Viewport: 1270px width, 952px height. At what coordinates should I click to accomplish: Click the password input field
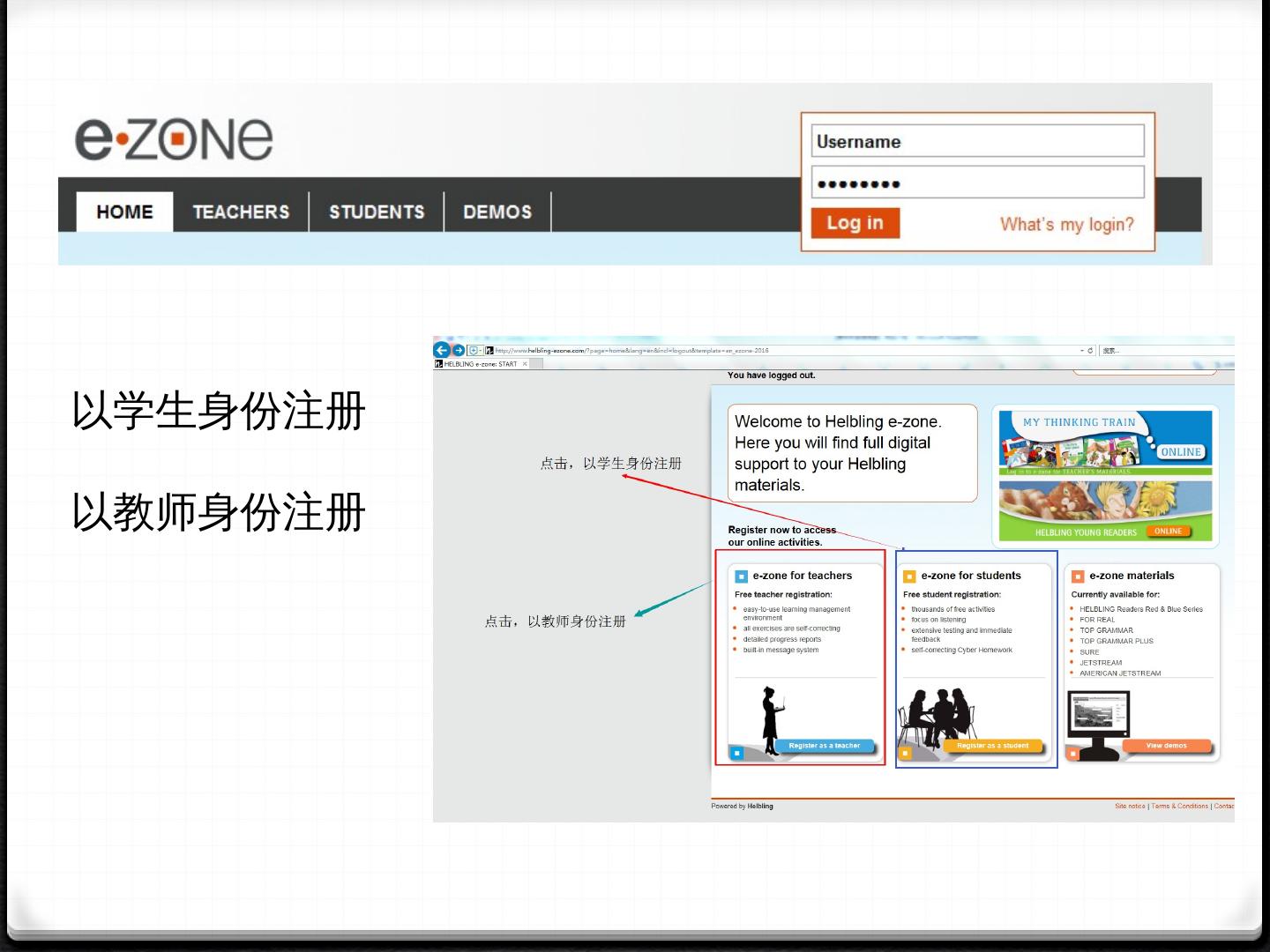click(977, 183)
